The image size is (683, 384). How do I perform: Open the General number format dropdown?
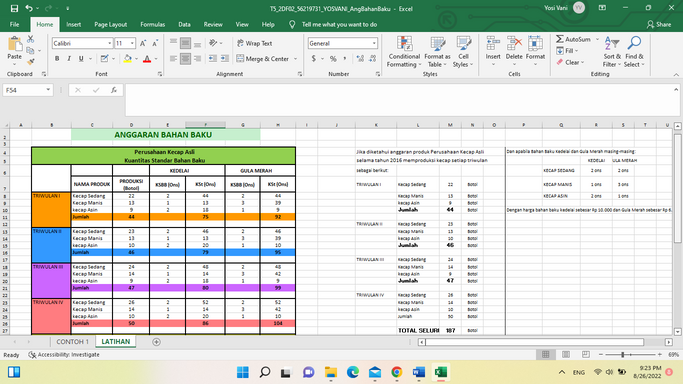point(374,43)
